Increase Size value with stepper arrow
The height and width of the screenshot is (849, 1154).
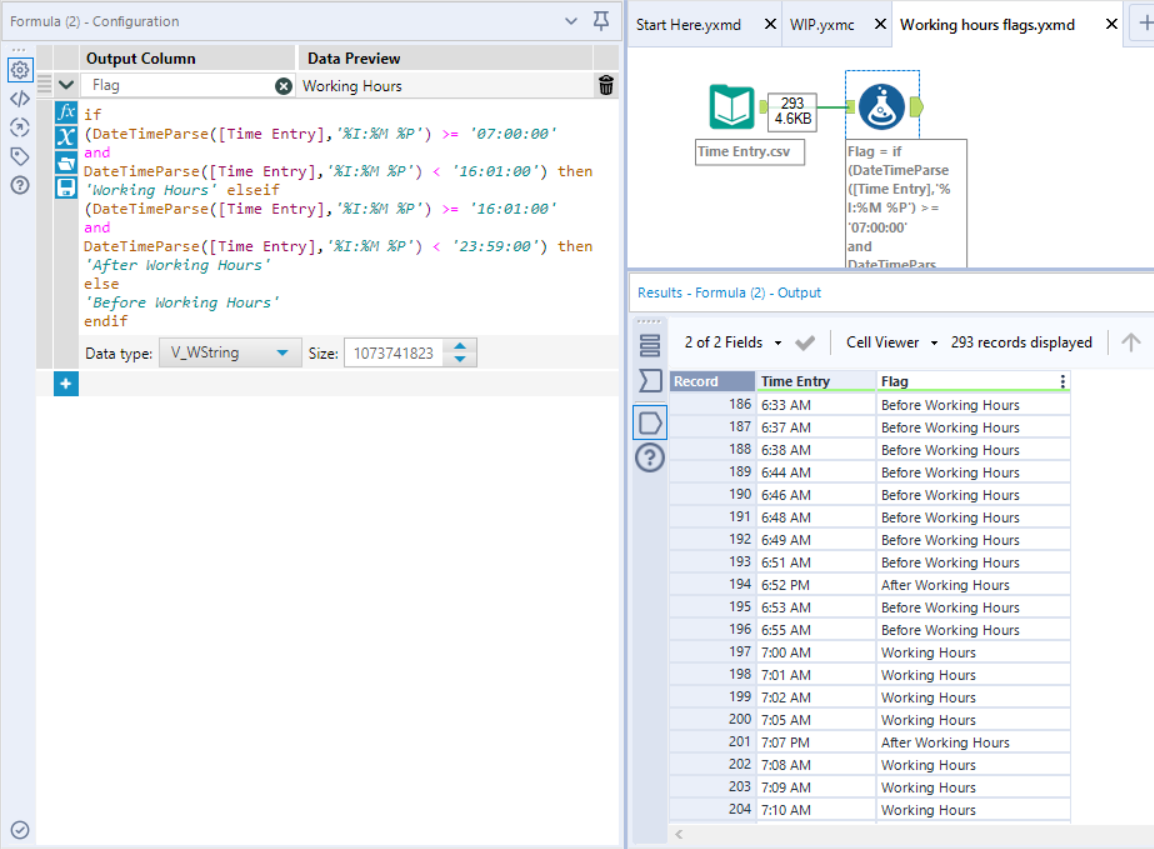[460, 346]
